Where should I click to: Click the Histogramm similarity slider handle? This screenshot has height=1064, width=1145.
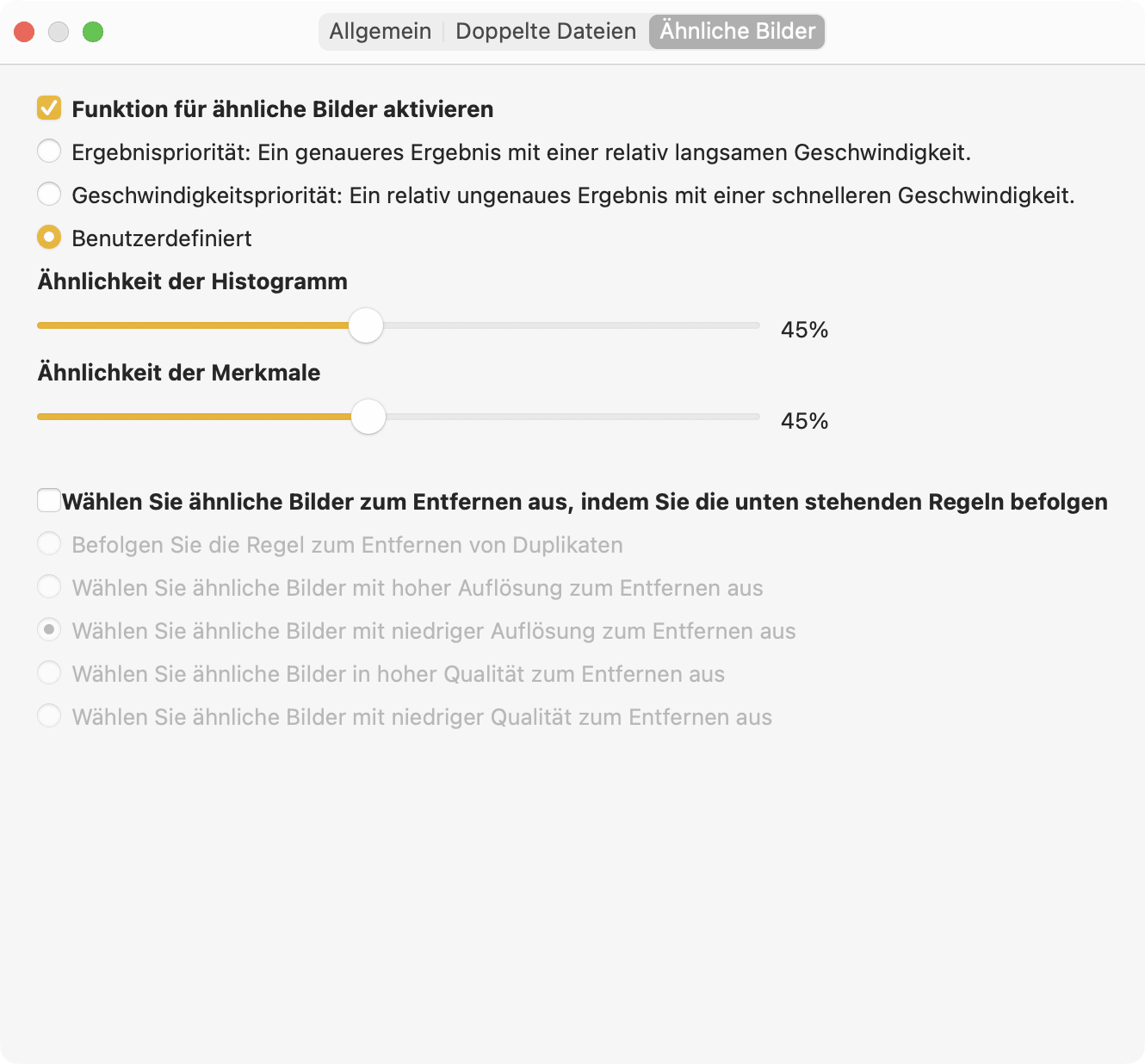pos(366,325)
